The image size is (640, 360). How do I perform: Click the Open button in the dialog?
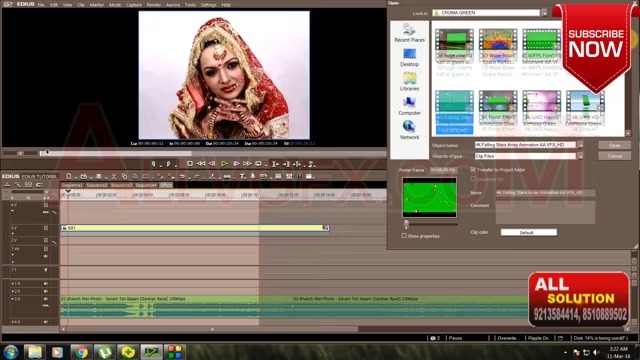[614, 145]
